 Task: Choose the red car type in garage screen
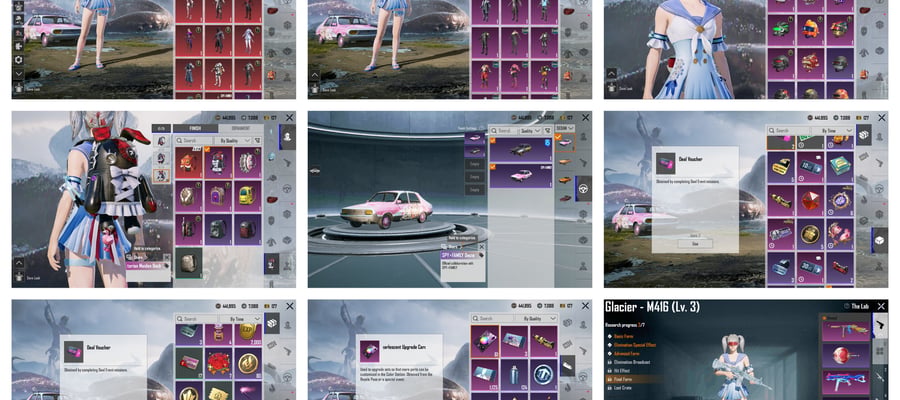pos(565,199)
